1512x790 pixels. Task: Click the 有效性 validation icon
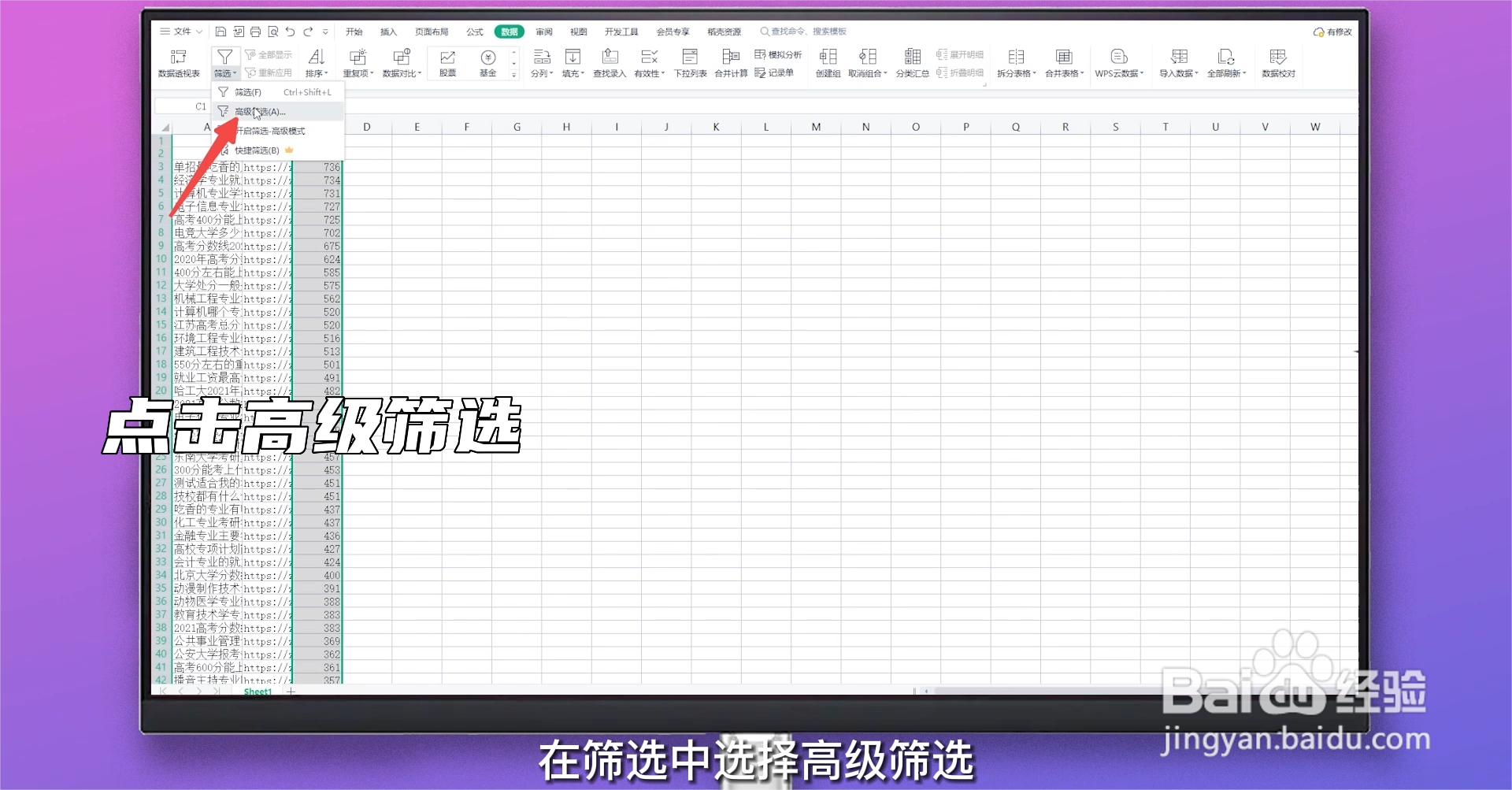649,57
